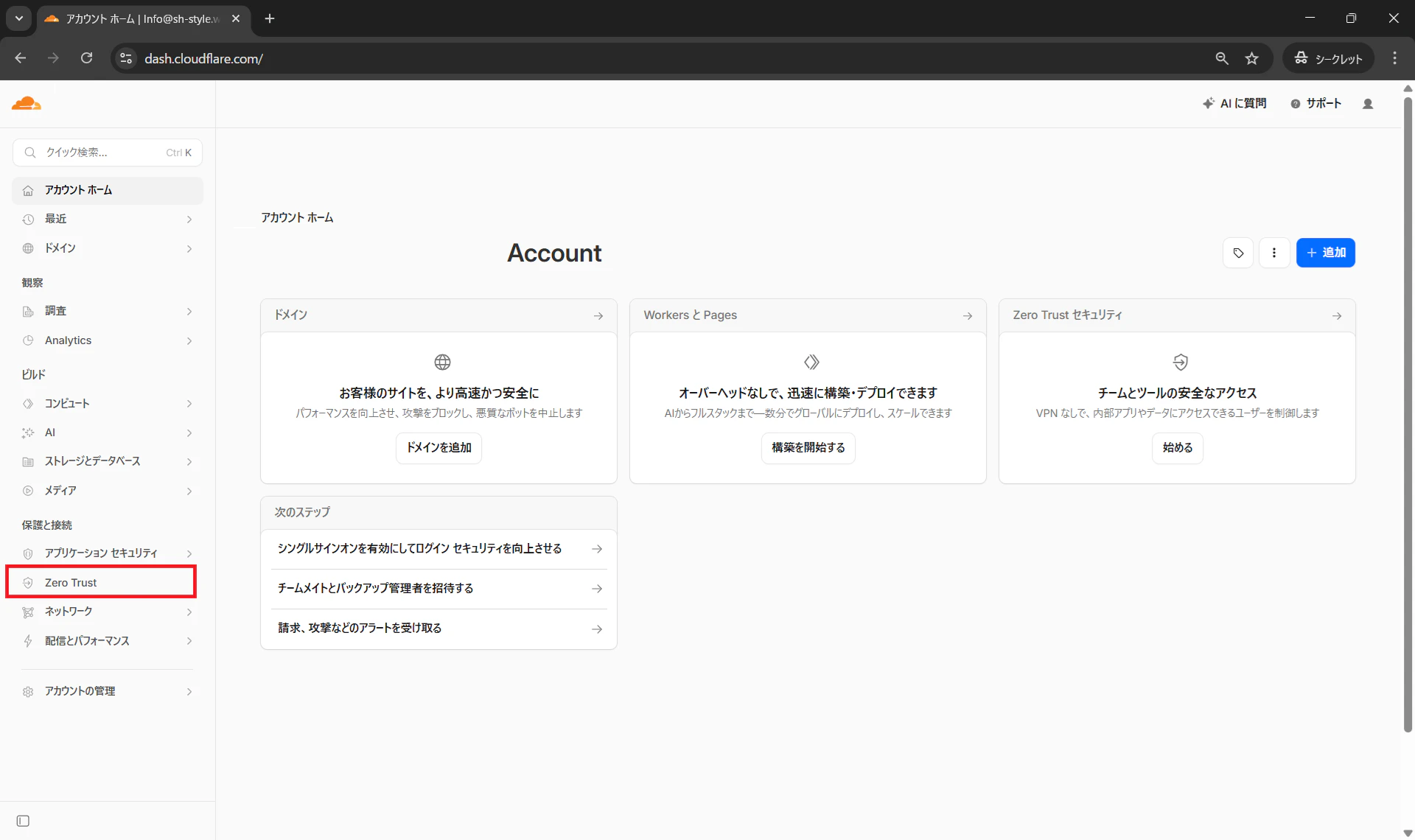
Task: Bookmark this page with the star icon
Action: click(x=1252, y=58)
